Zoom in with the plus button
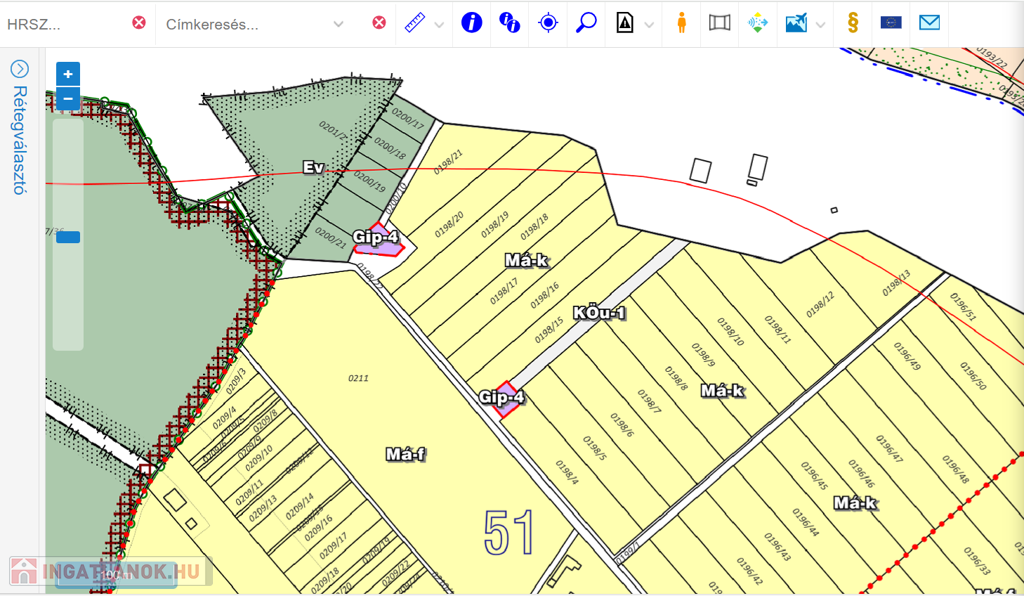Image resolution: width=1024 pixels, height=596 pixels. tap(68, 74)
